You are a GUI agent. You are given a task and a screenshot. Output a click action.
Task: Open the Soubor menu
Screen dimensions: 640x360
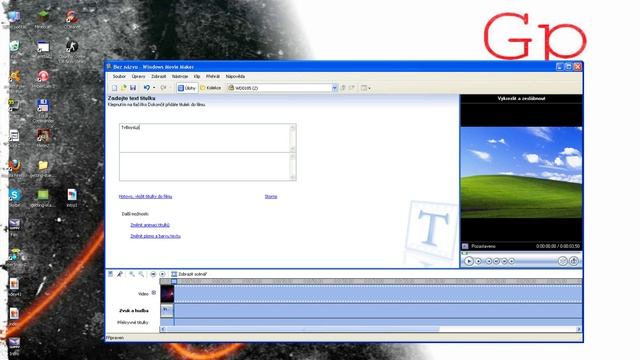point(119,76)
